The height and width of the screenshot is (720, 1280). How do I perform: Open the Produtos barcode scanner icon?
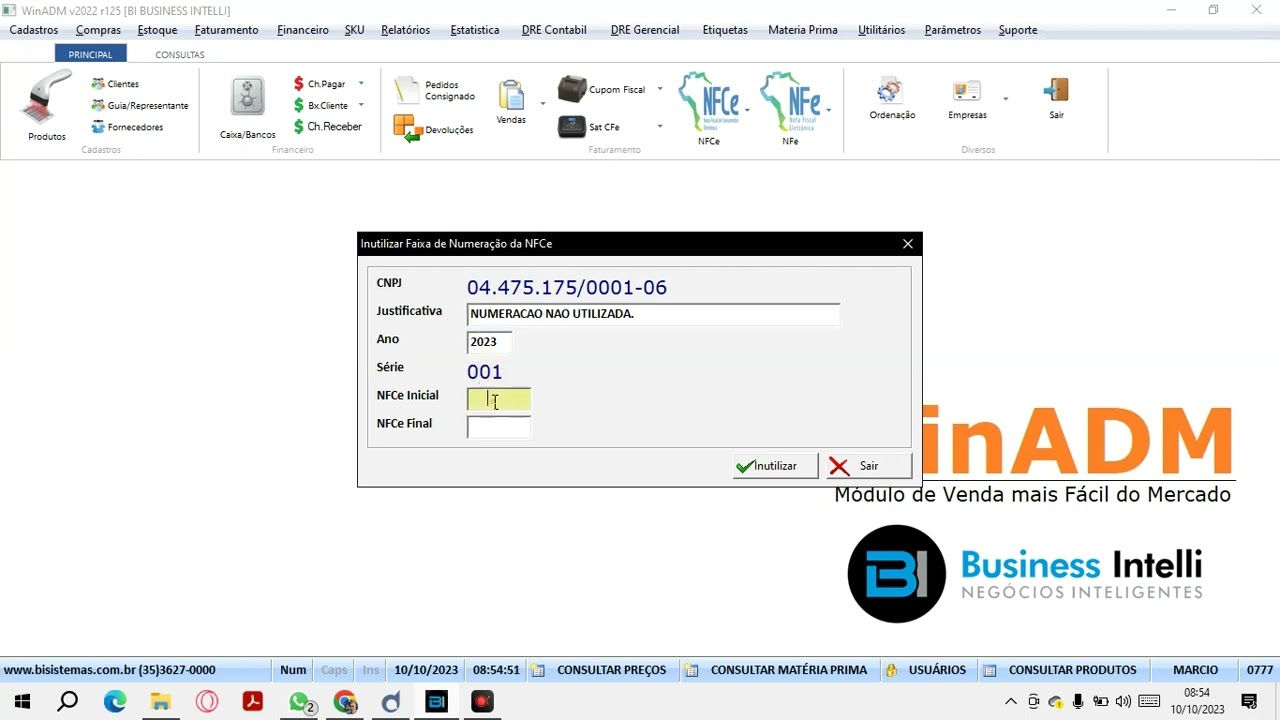(x=46, y=98)
